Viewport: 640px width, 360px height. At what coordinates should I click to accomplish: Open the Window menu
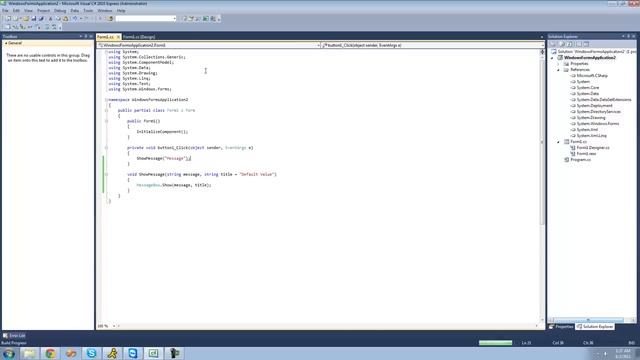coord(104,11)
